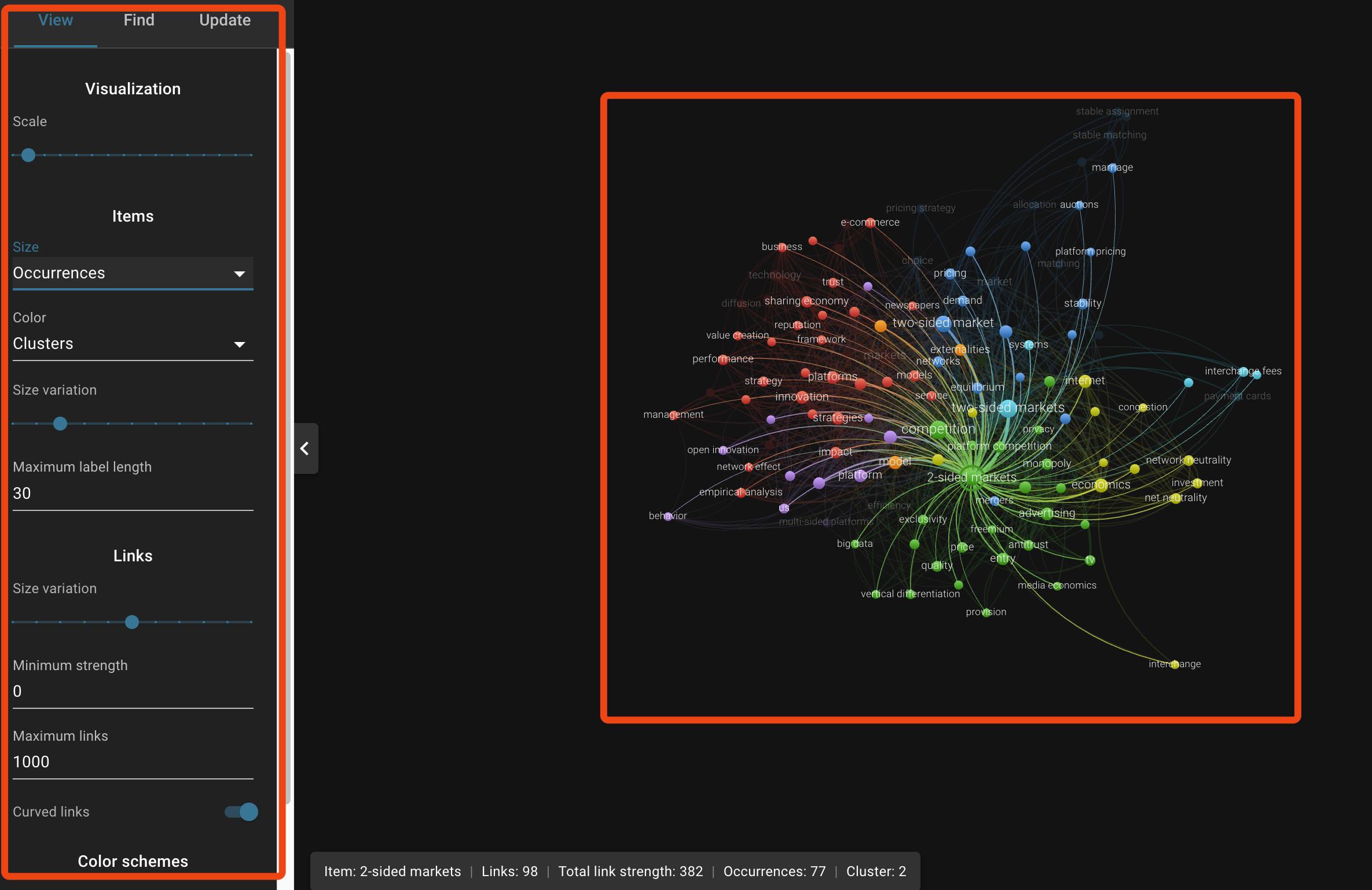Image resolution: width=1372 pixels, height=890 pixels.
Task: Click the 'marriage' node
Action: coord(1112,168)
